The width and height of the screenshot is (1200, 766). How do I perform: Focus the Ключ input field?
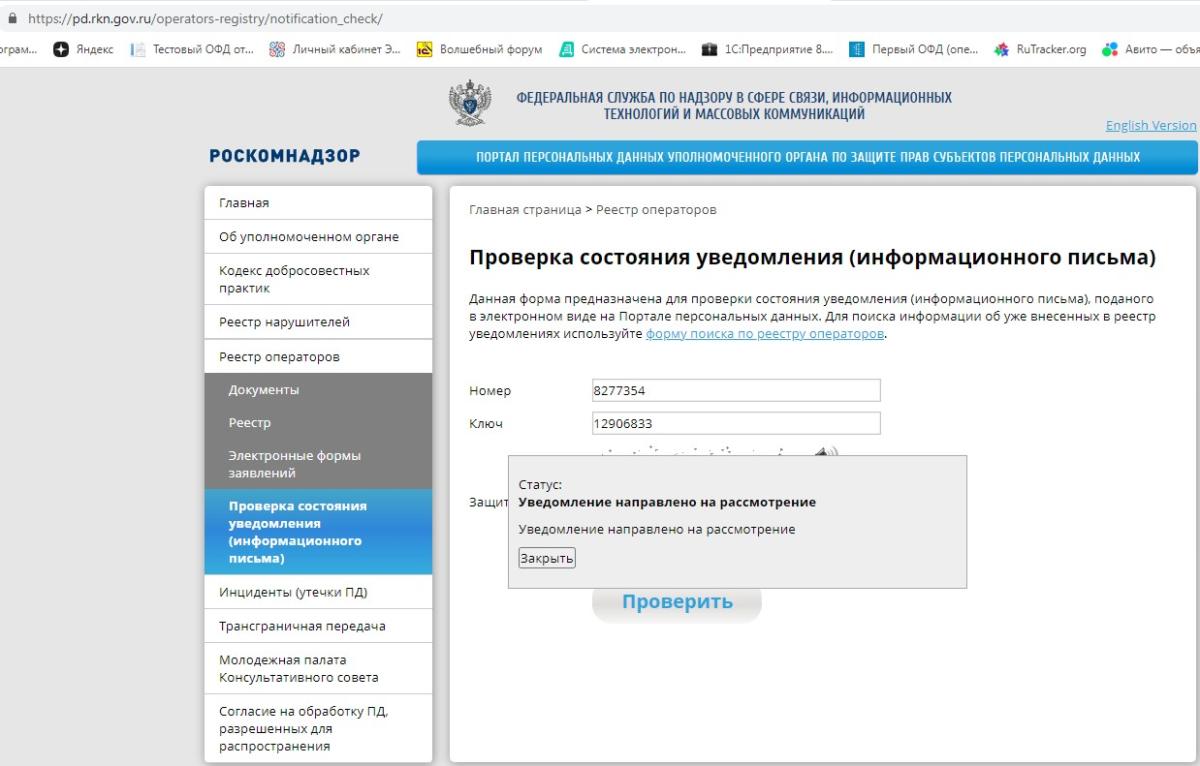tap(735, 424)
